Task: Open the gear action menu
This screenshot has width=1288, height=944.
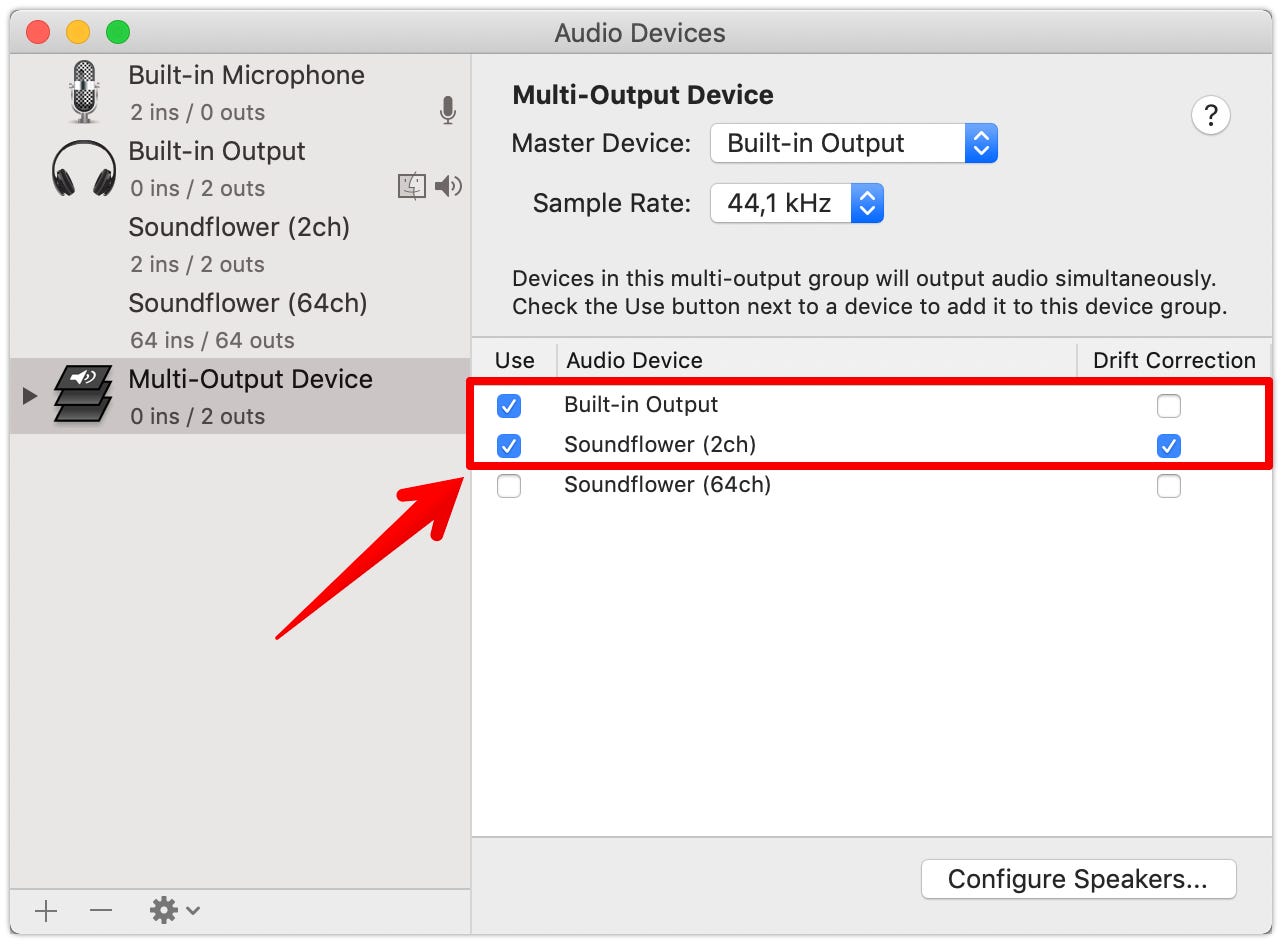Action: point(175,910)
